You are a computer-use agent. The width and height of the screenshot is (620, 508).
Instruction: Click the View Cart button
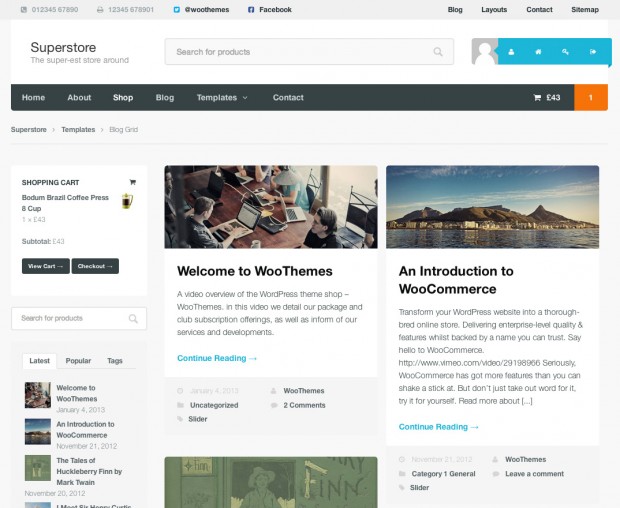(46, 266)
